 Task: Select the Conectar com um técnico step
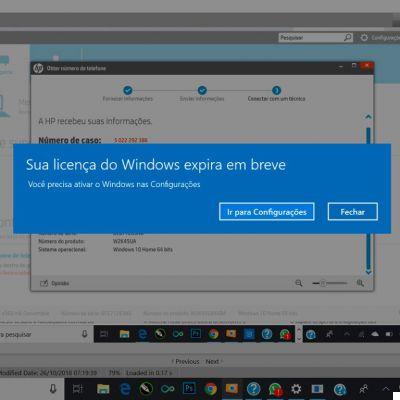click(276, 90)
